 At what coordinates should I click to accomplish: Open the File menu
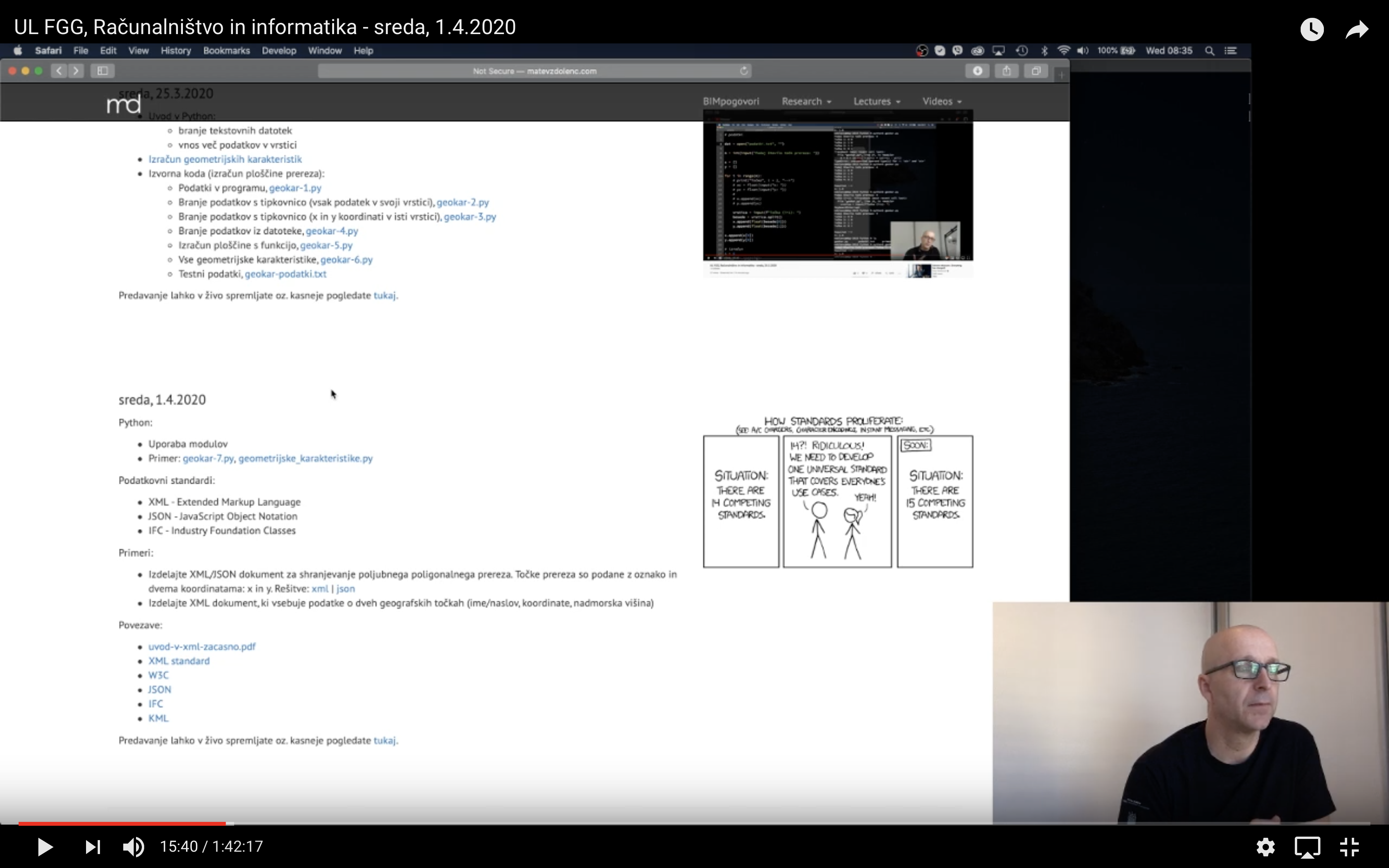(81, 50)
